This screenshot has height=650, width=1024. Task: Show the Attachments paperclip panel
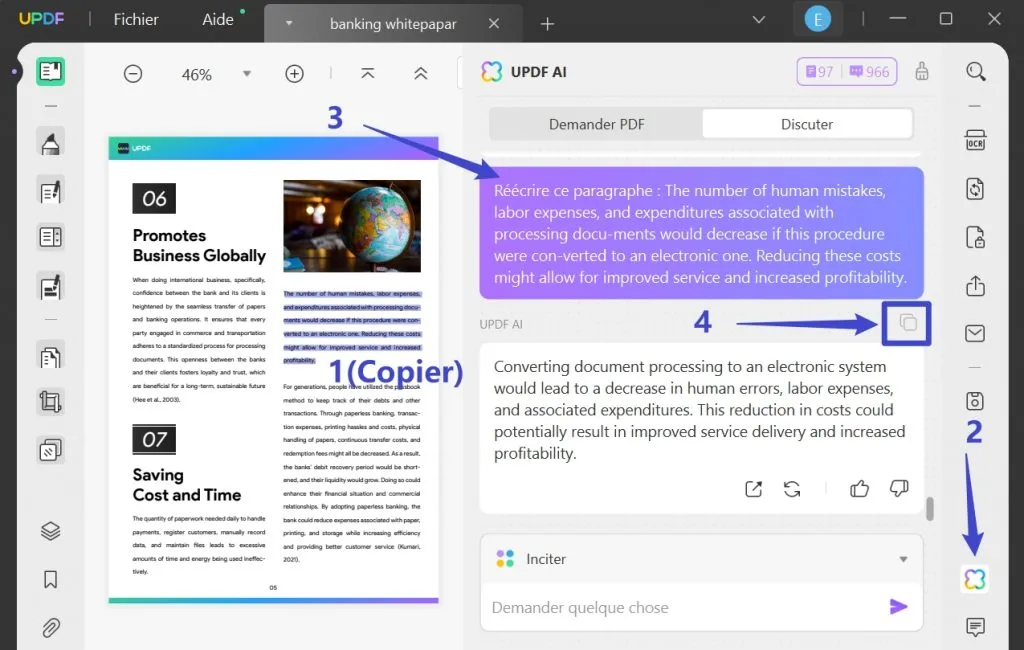click(50, 628)
